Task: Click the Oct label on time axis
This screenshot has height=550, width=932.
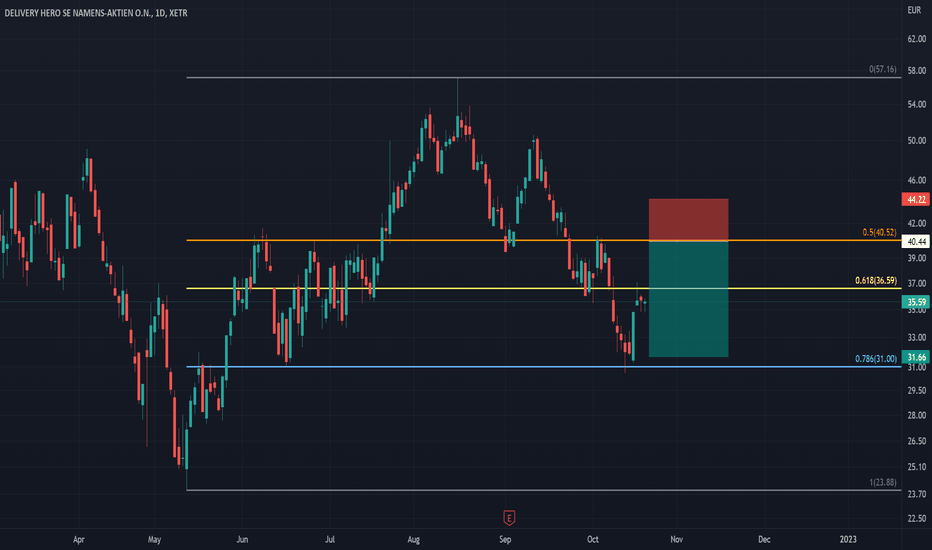Action: tap(593, 539)
